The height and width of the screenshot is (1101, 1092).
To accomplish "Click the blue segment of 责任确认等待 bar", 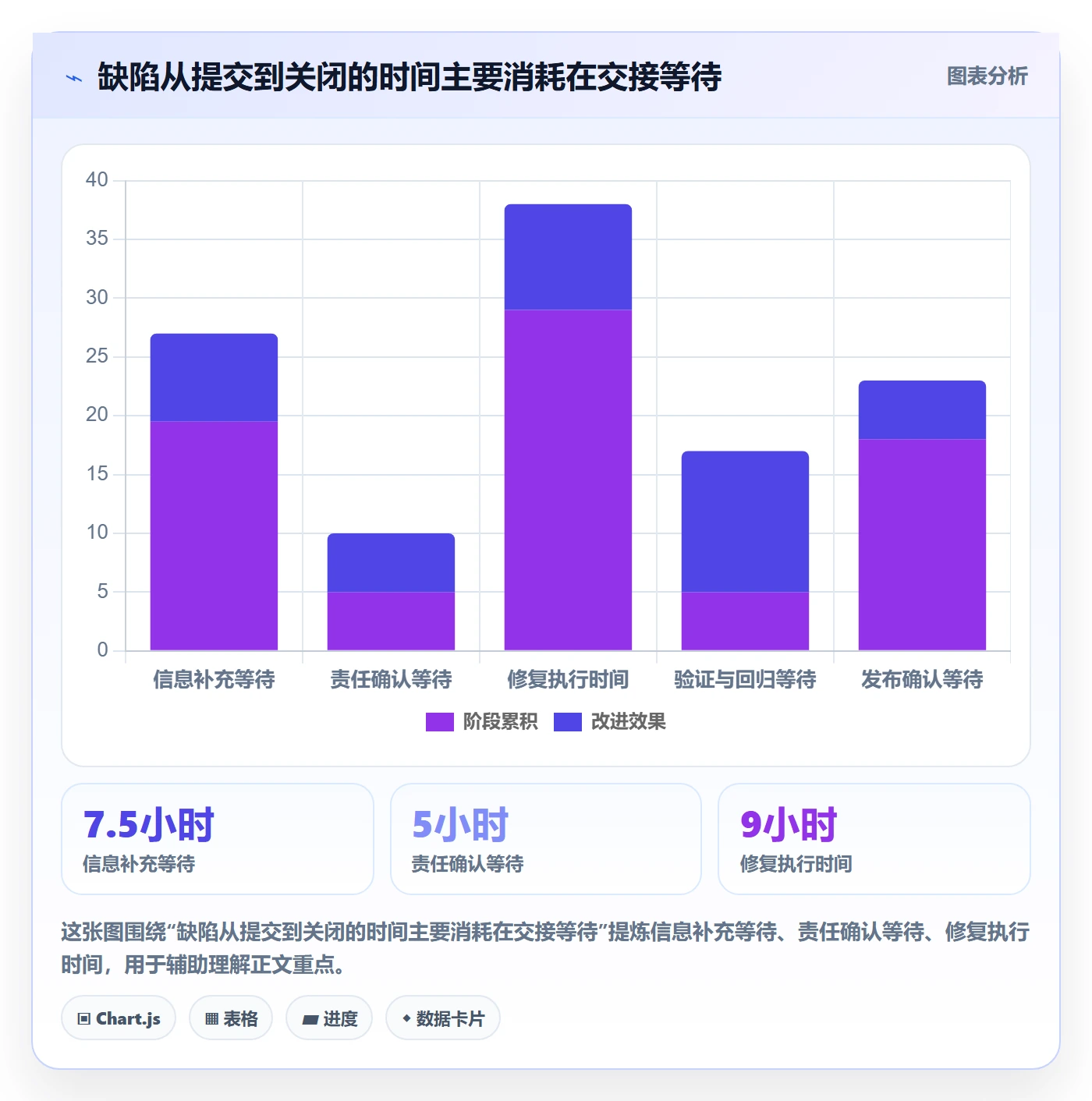I will pyautogui.click(x=391, y=563).
